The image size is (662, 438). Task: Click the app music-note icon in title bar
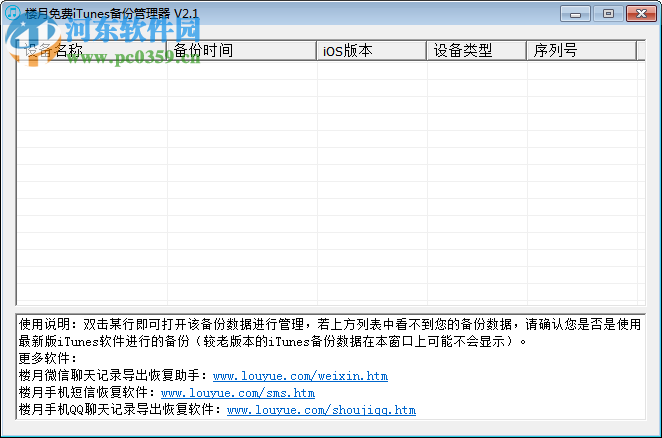point(12,12)
